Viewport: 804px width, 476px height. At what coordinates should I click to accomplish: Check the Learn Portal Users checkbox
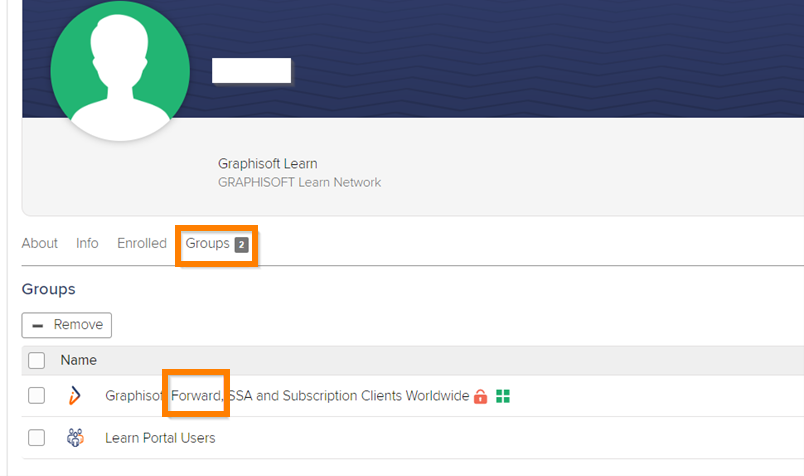point(36,438)
